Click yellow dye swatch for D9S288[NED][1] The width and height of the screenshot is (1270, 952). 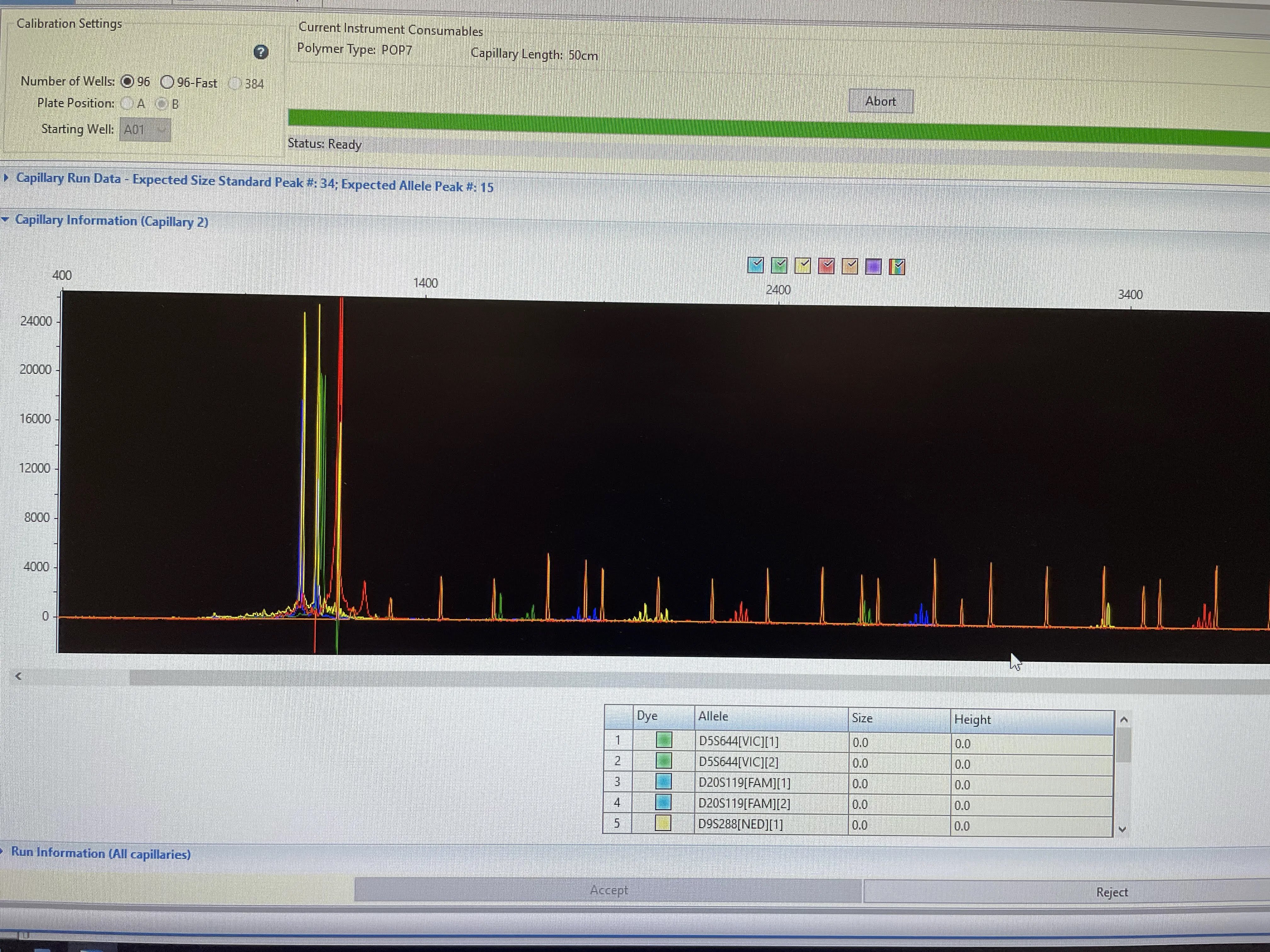click(x=663, y=823)
